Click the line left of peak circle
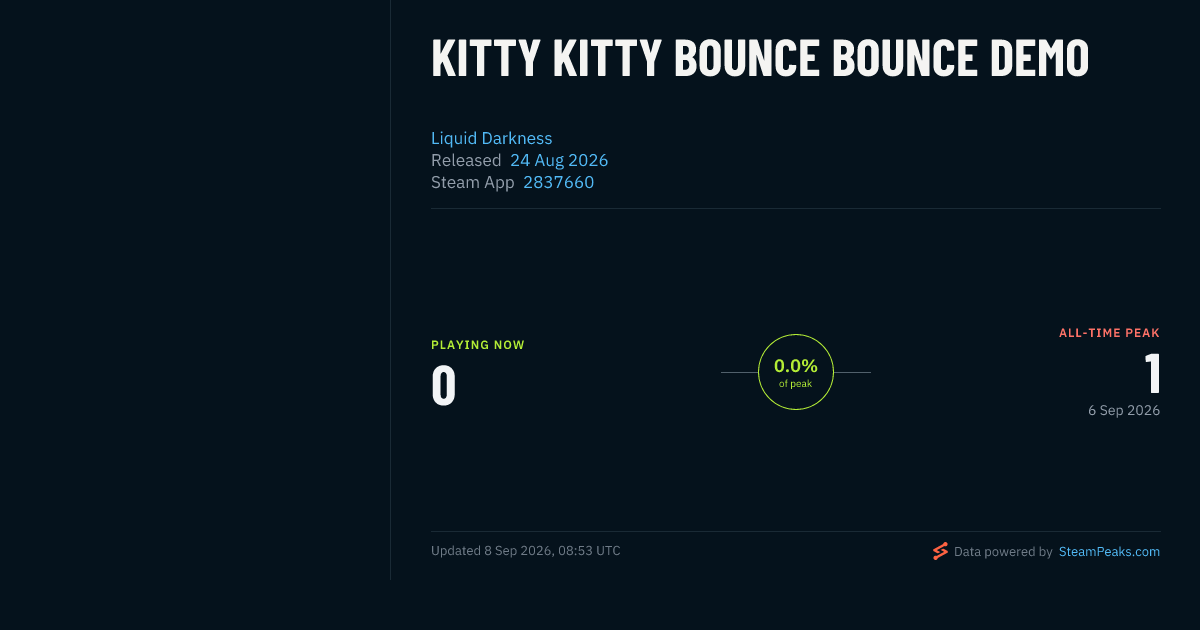The height and width of the screenshot is (630, 1200). coord(739,372)
